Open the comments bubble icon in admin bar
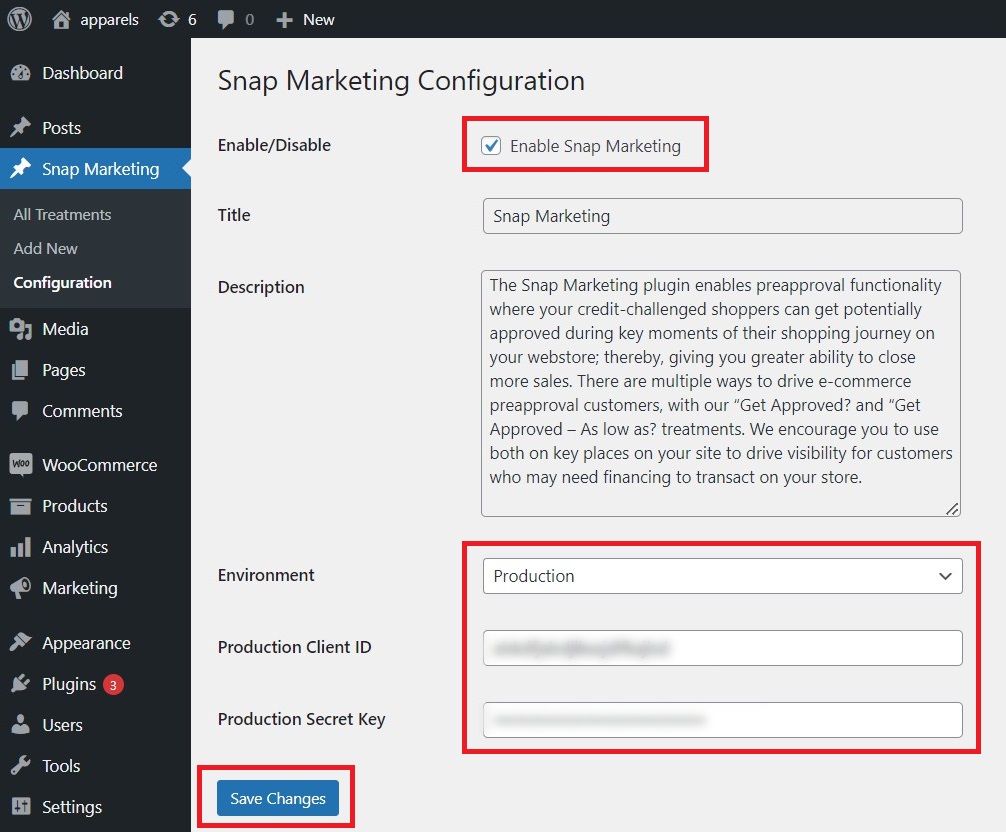The width and height of the screenshot is (1006, 832). tap(225, 19)
